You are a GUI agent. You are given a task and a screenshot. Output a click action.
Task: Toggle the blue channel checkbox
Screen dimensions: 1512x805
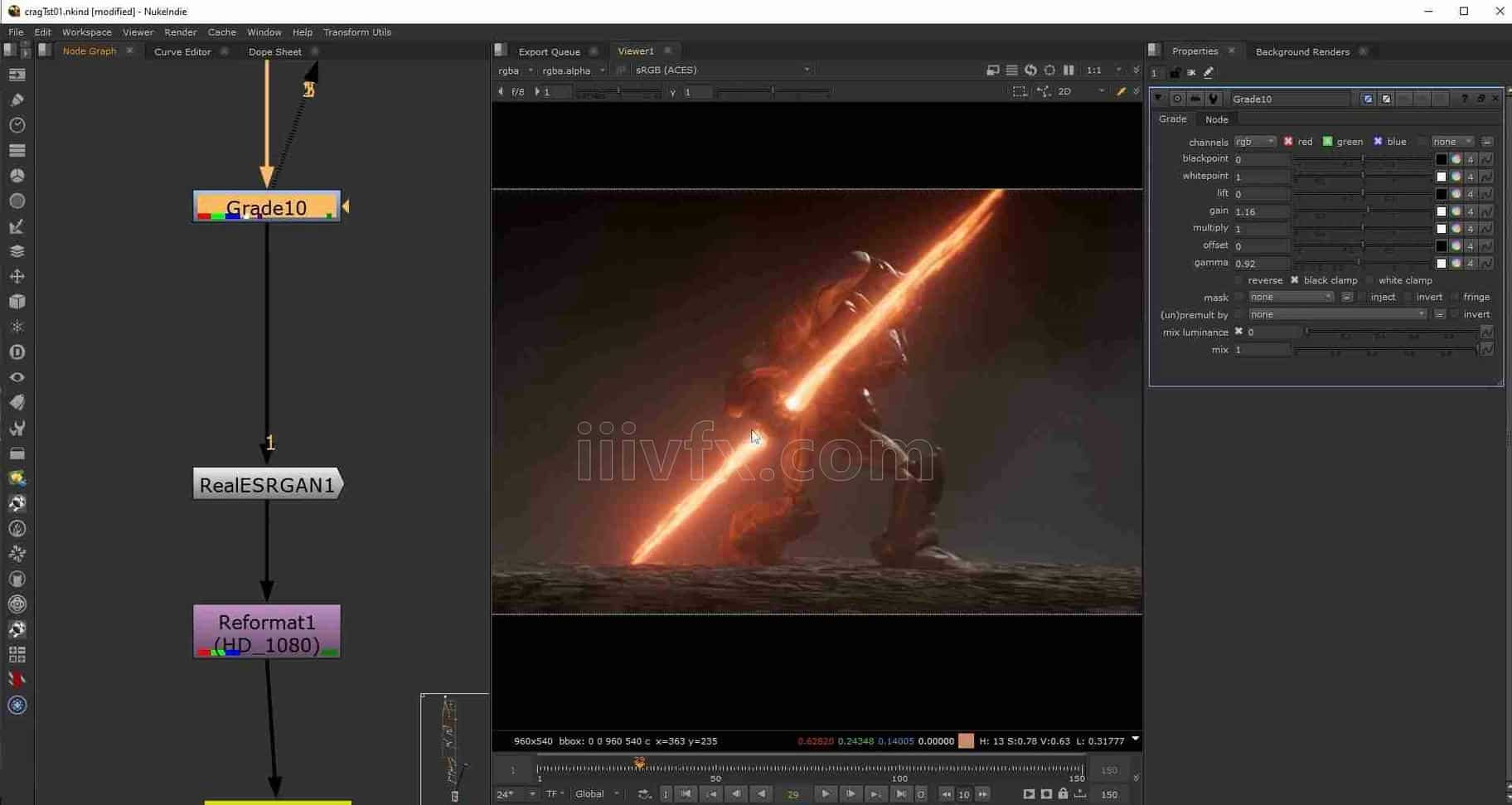(1378, 142)
